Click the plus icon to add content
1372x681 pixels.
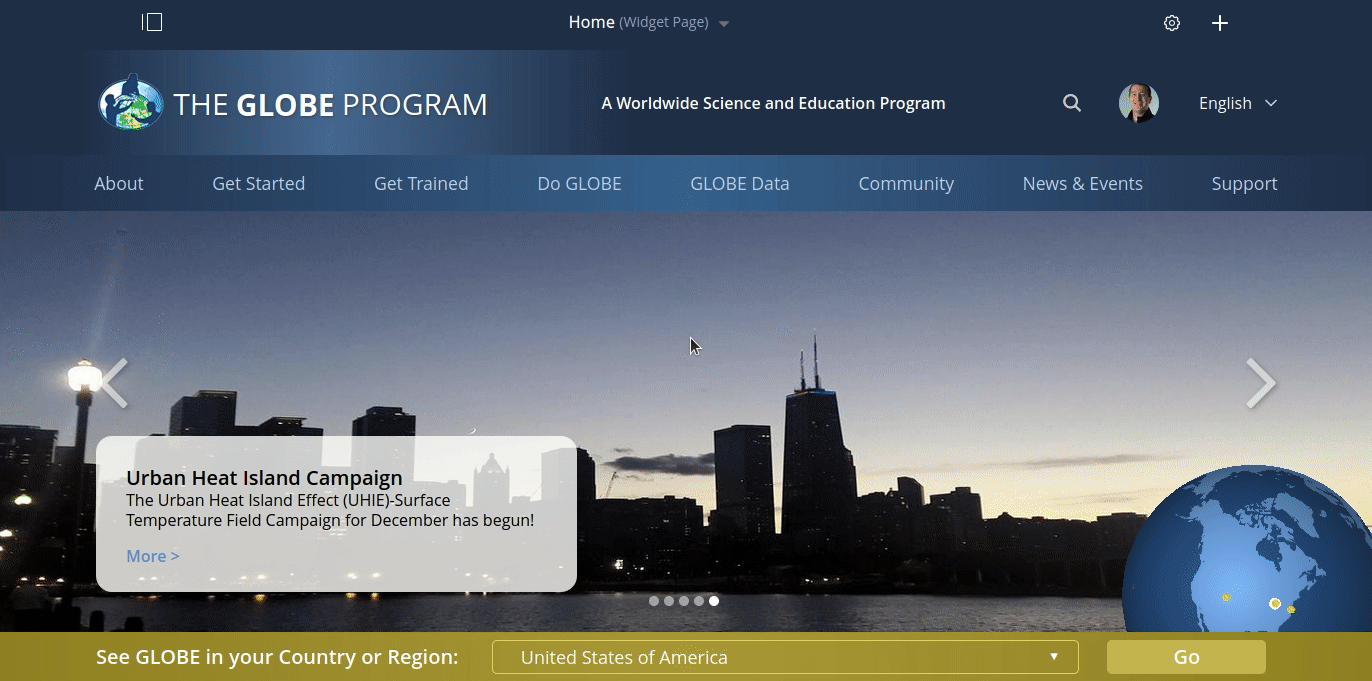tap(1220, 23)
